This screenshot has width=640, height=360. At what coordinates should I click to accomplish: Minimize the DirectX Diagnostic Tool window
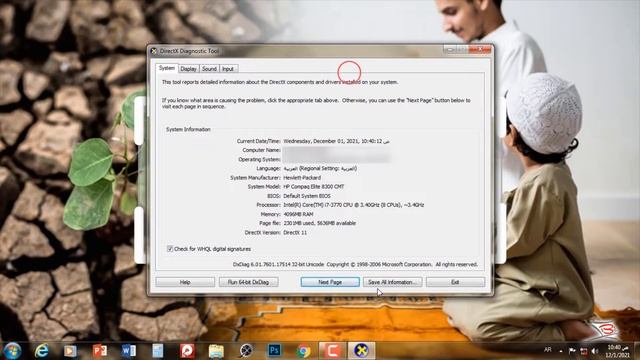click(x=449, y=50)
